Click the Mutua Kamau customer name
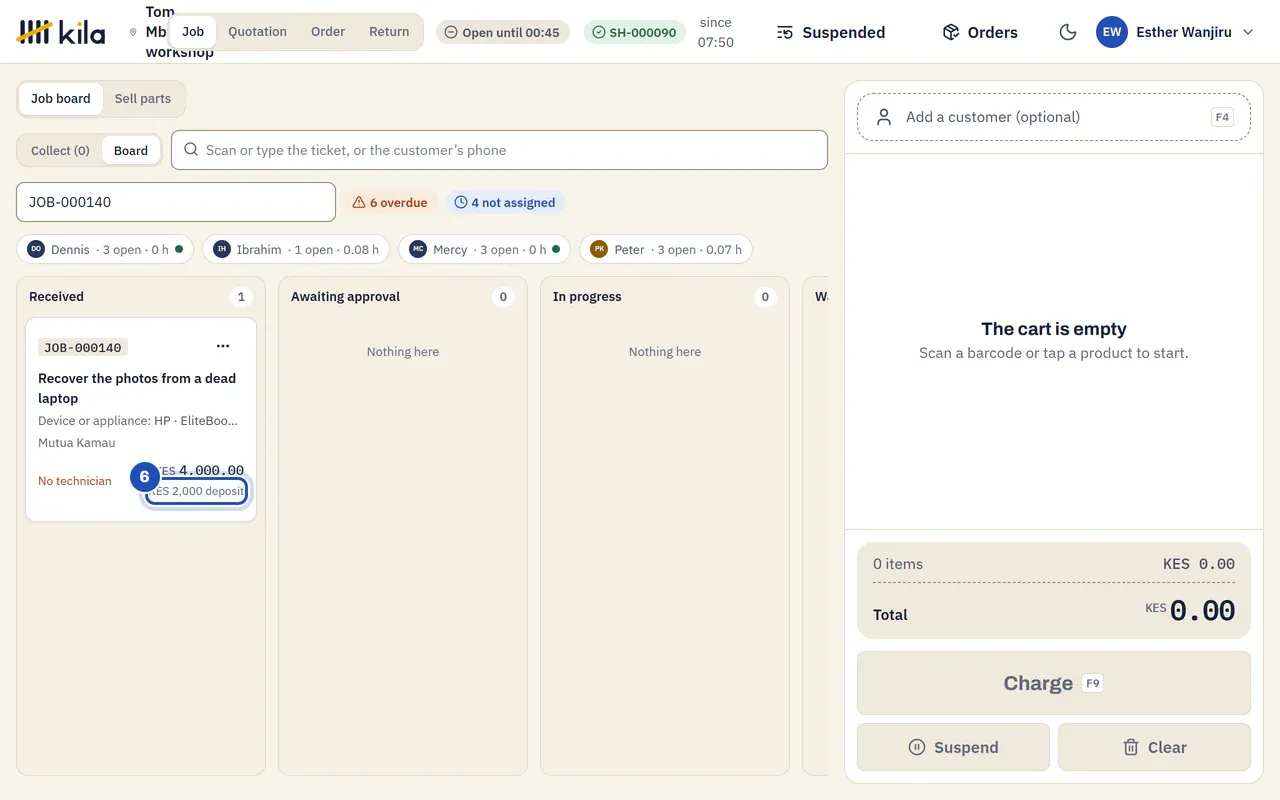This screenshot has width=1280, height=800. 77,443
